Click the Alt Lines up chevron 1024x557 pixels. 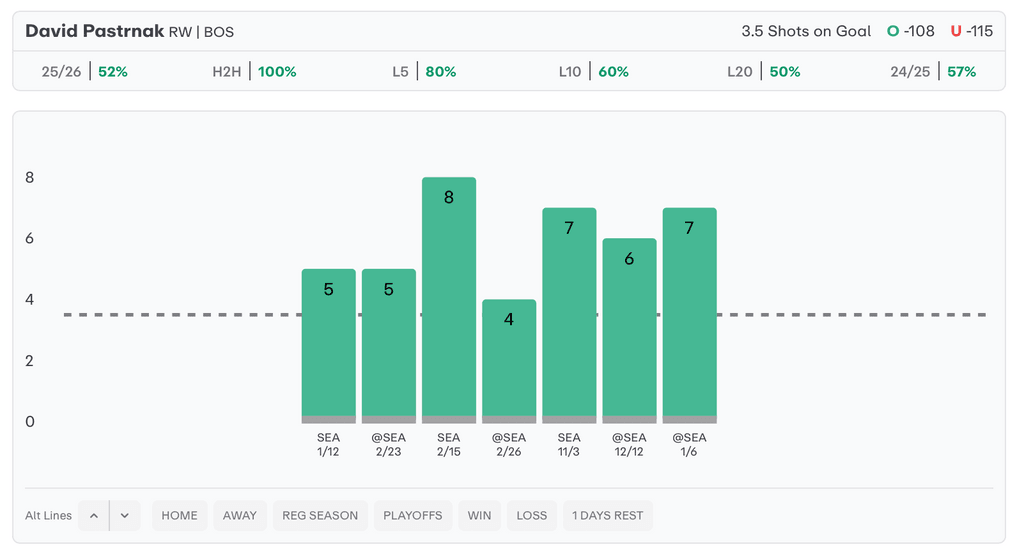(94, 516)
